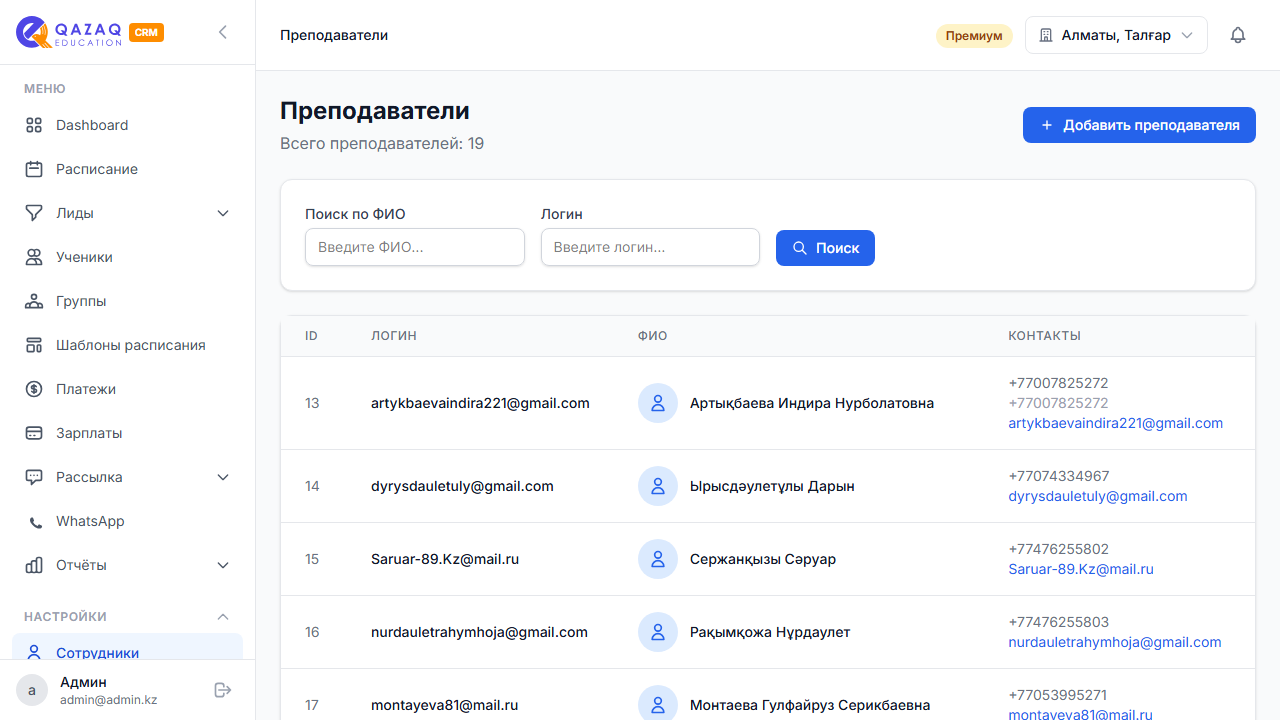The image size is (1280, 720).
Task: Open email link dyrysdauletuly@gmail.com in contacts
Action: pyautogui.click(x=1098, y=496)
